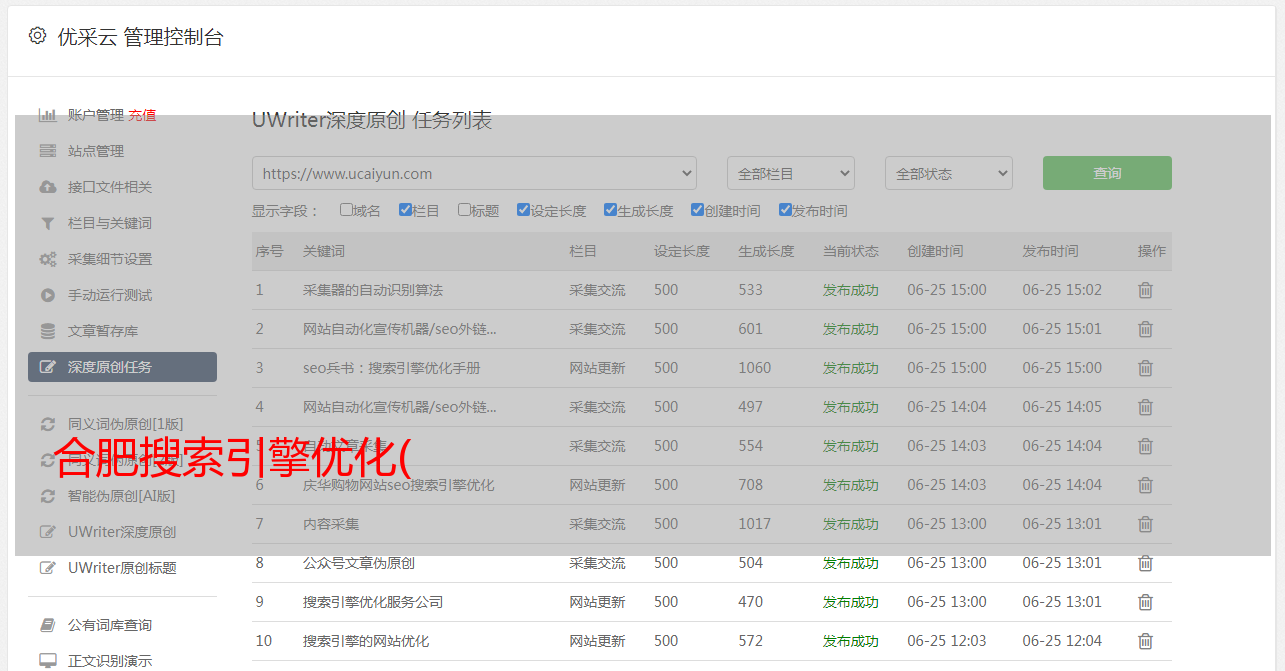This screenshot has width=1285, height=671.
Task: Click keyword 搜索引擎优化服务公司 in row 9
Action: tap(373, 602)
